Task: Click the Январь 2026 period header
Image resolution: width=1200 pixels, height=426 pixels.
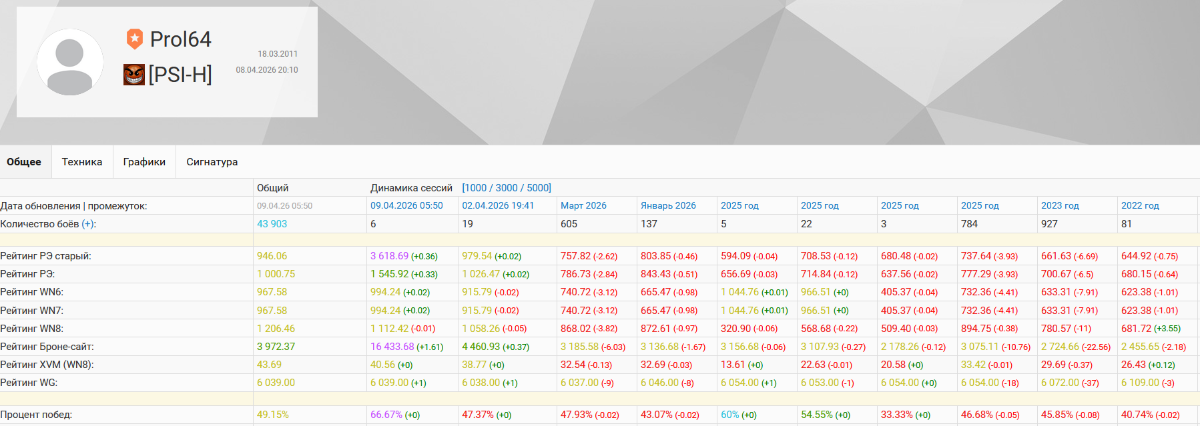Action: [667, 206]
